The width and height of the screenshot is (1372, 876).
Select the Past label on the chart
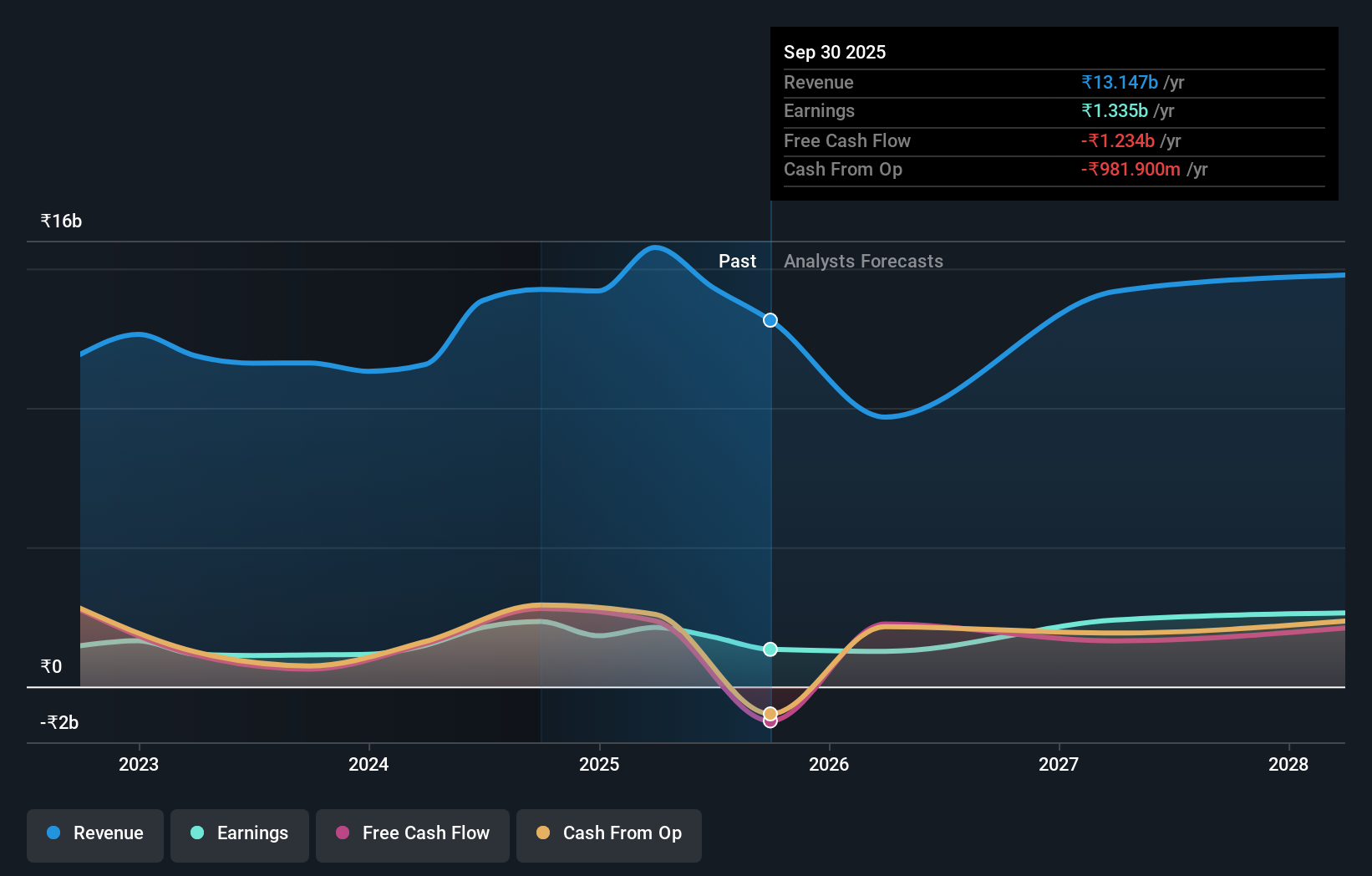(736, 261)
